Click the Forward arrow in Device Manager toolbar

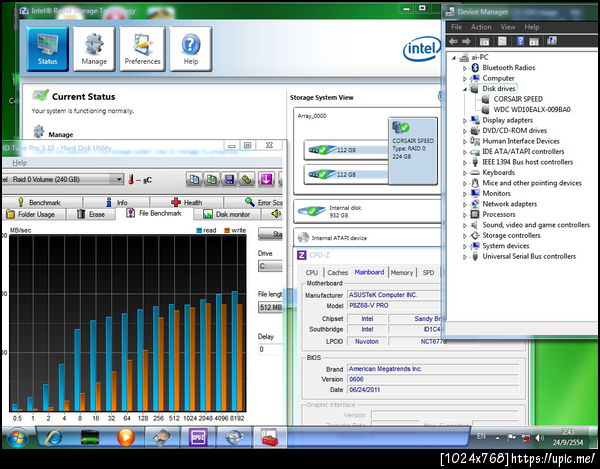click(466, 41)
